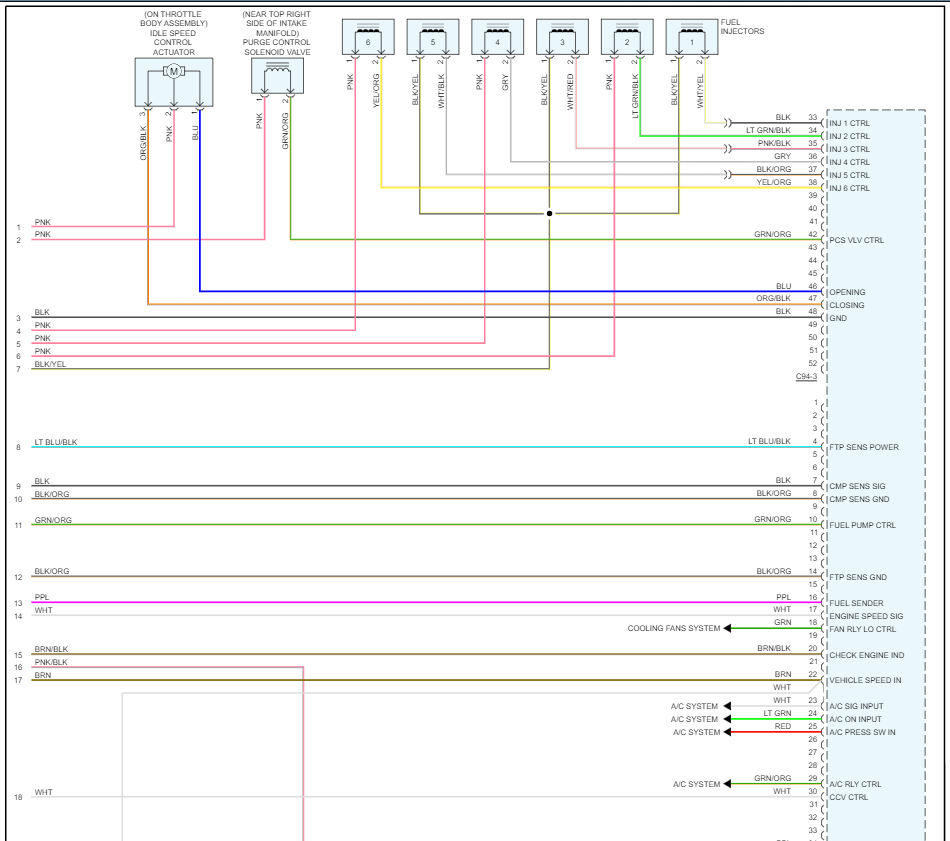The width and height of the screenshot is (950, 841).
Task: Click the fuel injector 1 symbol
Action: [x=692, y=37]
